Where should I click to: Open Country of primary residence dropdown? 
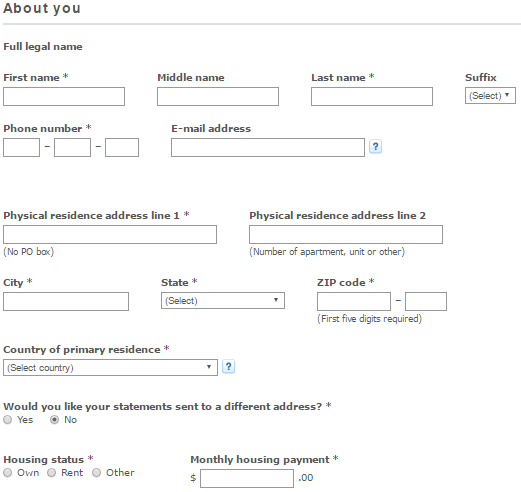pyautogui.click(x=110, y=368)
